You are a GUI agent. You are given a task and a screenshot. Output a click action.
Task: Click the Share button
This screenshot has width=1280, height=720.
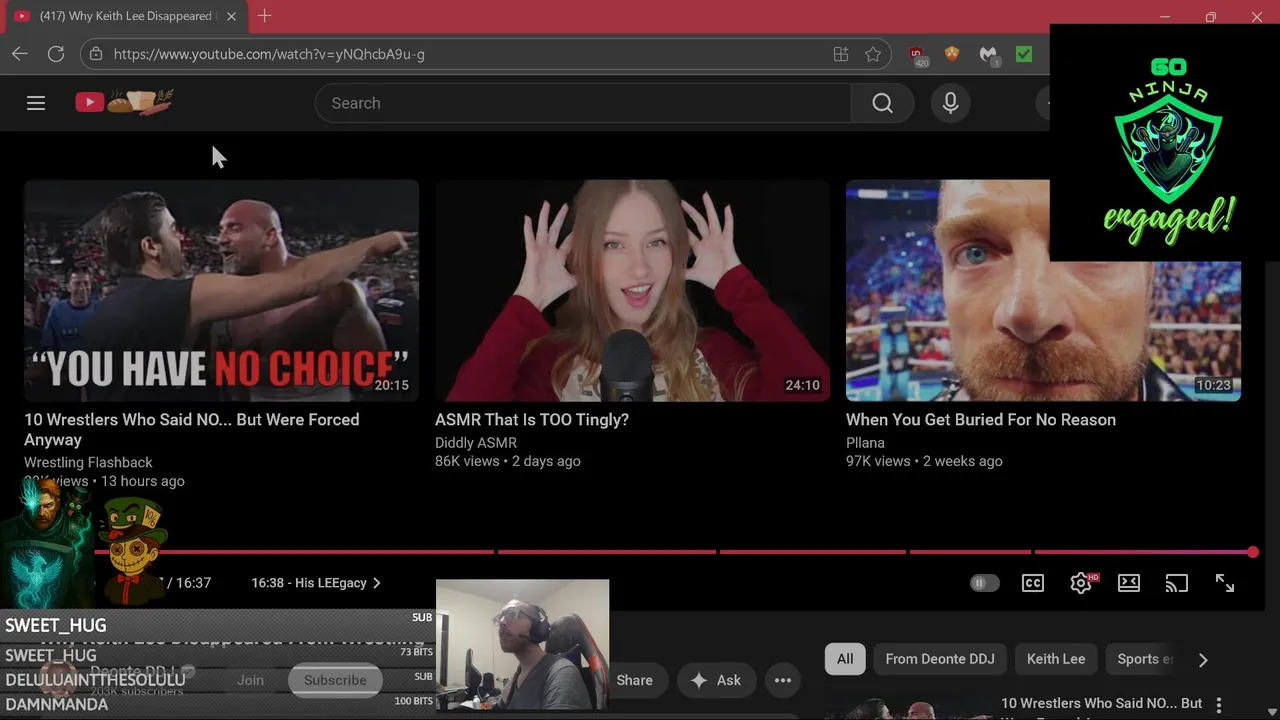pyautogui.click(x=634, y=680)
